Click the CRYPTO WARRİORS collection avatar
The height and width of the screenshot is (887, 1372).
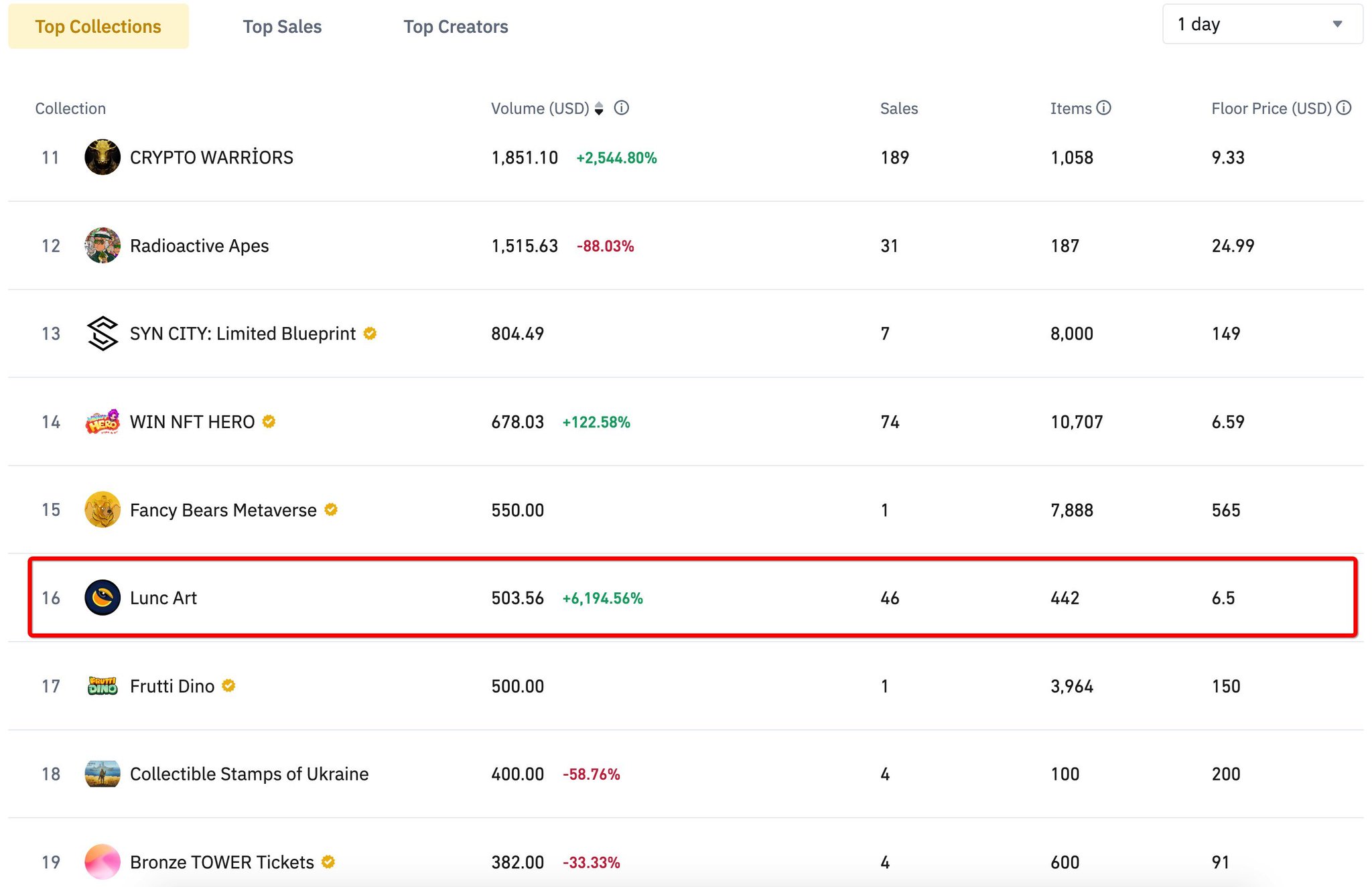102,157
